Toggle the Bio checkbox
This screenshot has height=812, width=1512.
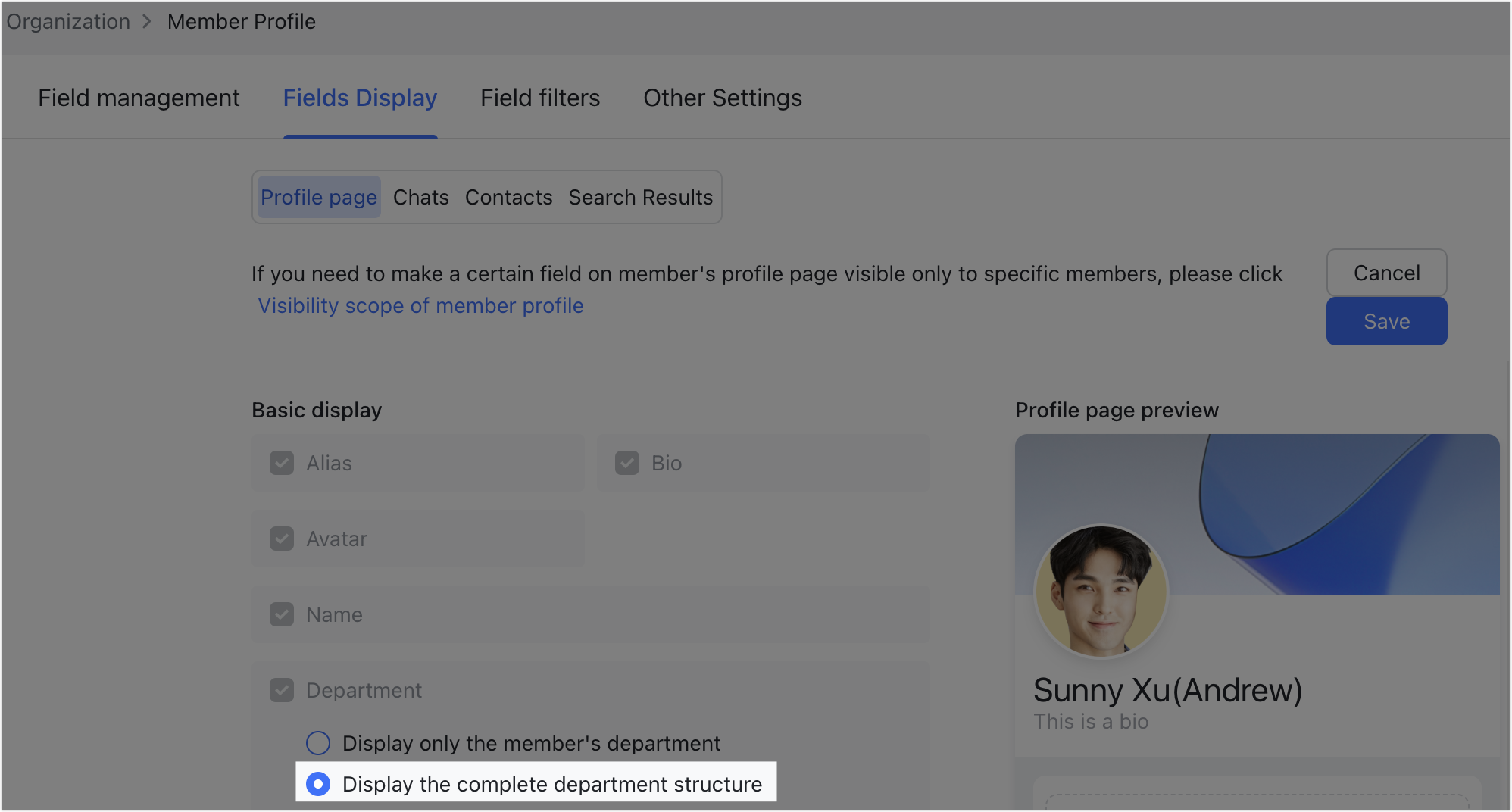pyautogui.click(x=627, y=463)
